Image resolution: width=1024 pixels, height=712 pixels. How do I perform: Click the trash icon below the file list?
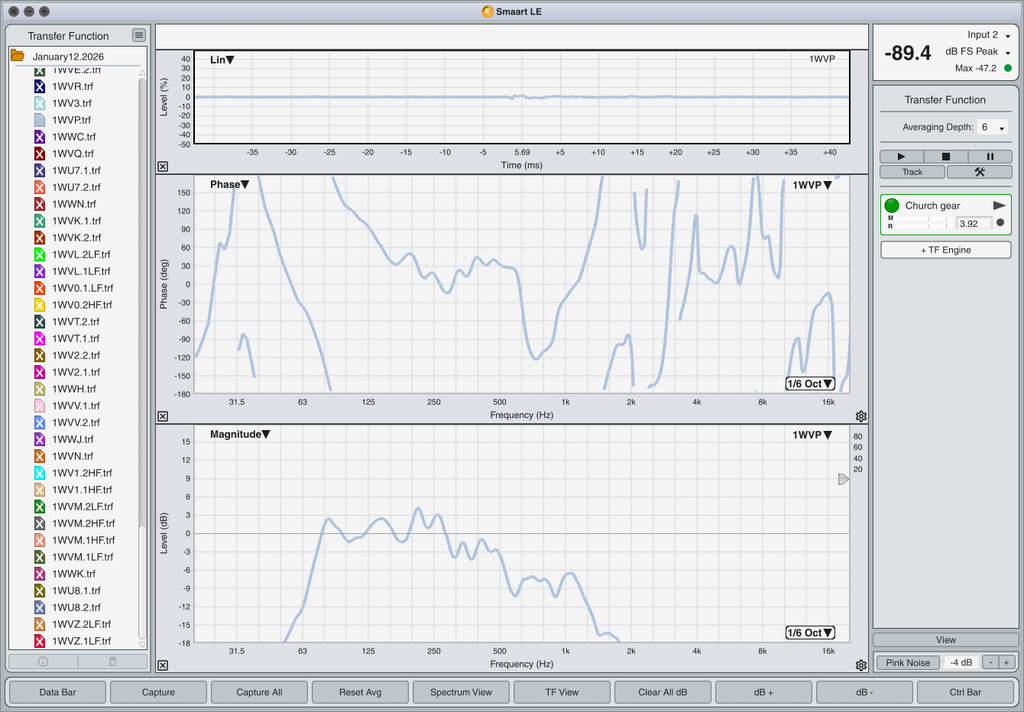point(112,662)
